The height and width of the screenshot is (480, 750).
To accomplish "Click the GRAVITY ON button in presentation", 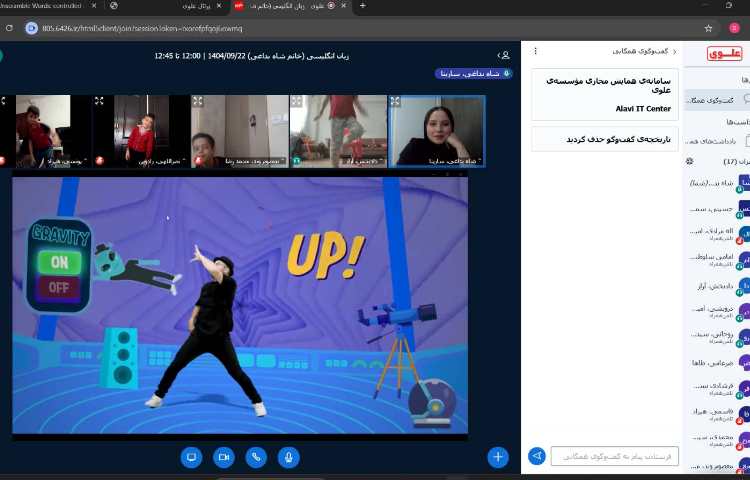I will click(59, 262).
